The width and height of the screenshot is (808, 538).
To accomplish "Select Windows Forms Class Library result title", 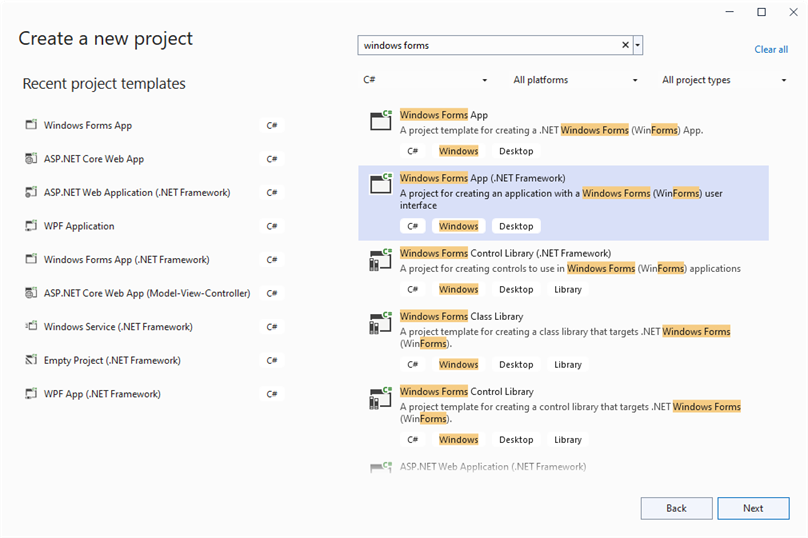I will [x=461, y=316].
